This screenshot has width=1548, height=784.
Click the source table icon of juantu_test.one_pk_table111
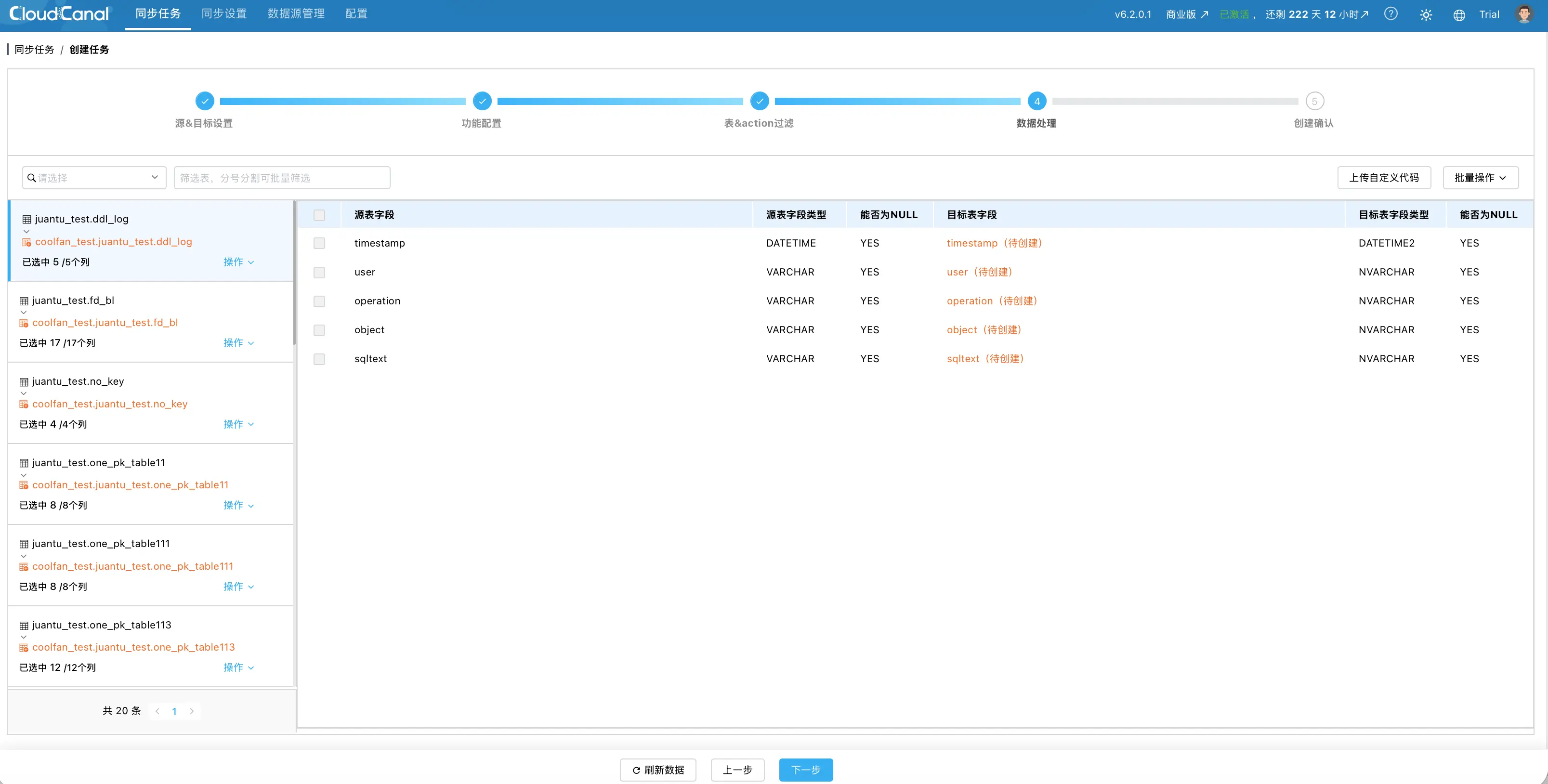pos(24,544)
